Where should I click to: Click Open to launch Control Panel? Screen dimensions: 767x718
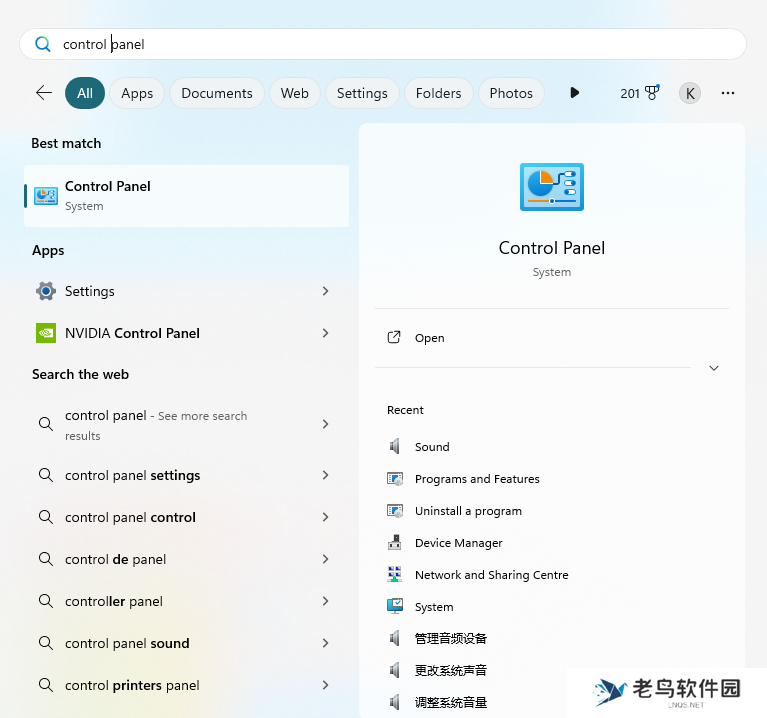tap(429, 338)
